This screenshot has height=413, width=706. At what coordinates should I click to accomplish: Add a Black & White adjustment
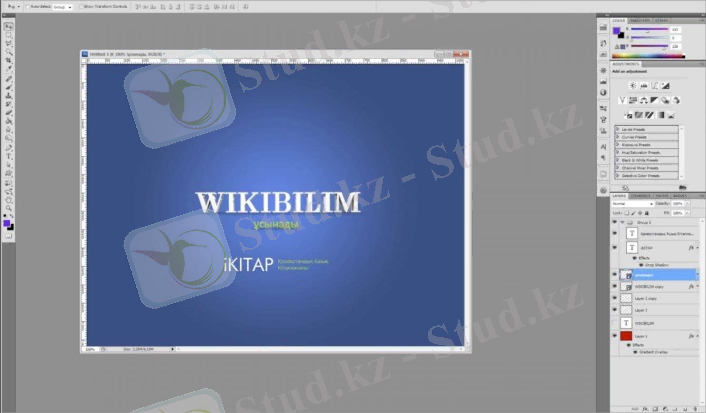[x=655, y=100]
